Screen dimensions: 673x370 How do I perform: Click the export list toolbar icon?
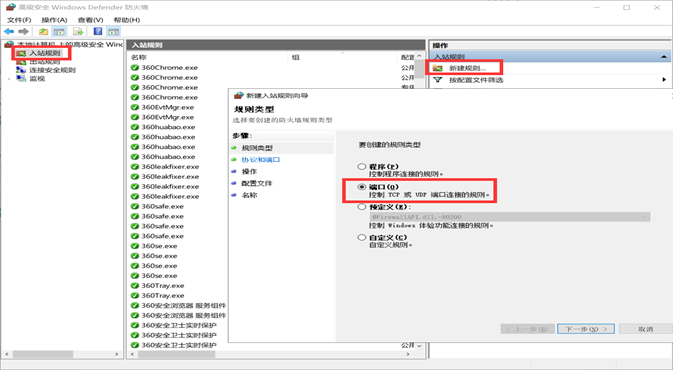(x=78, y=31)
